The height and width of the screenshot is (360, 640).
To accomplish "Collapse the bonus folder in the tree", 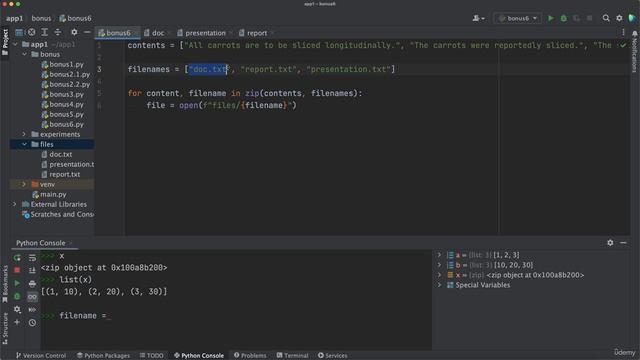I will click(24, 54).
